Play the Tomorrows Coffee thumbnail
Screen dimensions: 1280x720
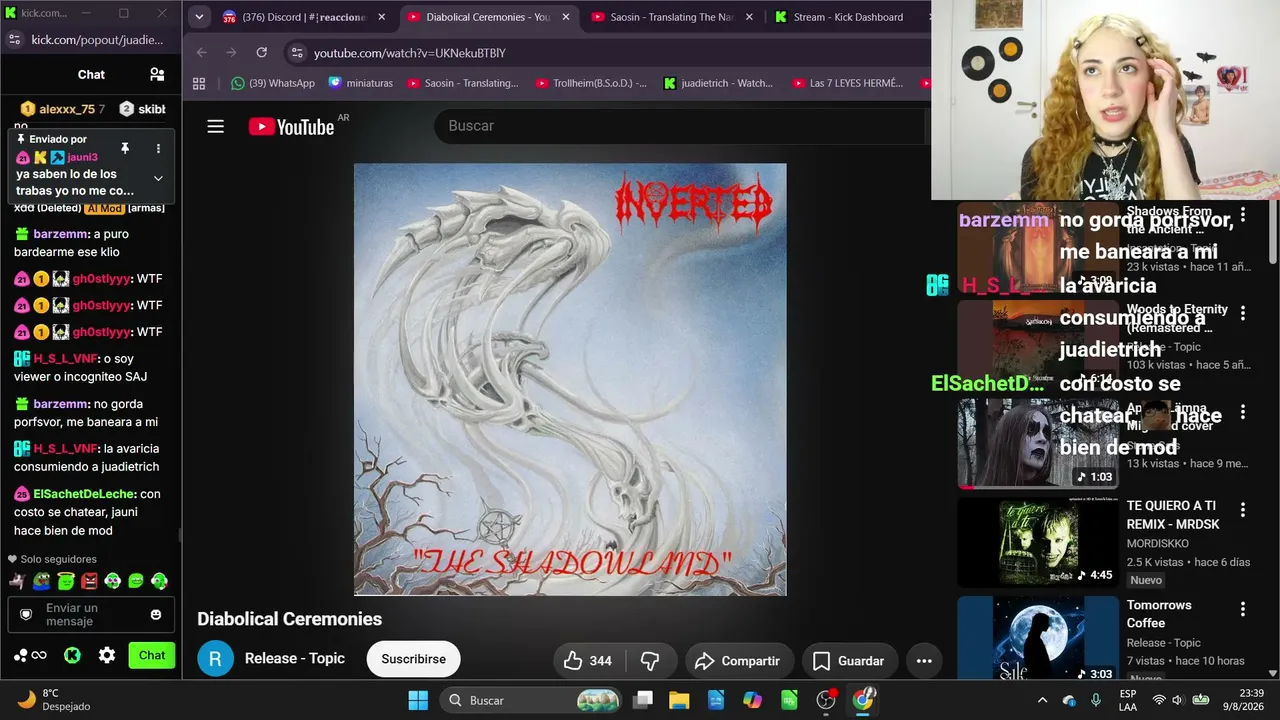[1037, 639]
